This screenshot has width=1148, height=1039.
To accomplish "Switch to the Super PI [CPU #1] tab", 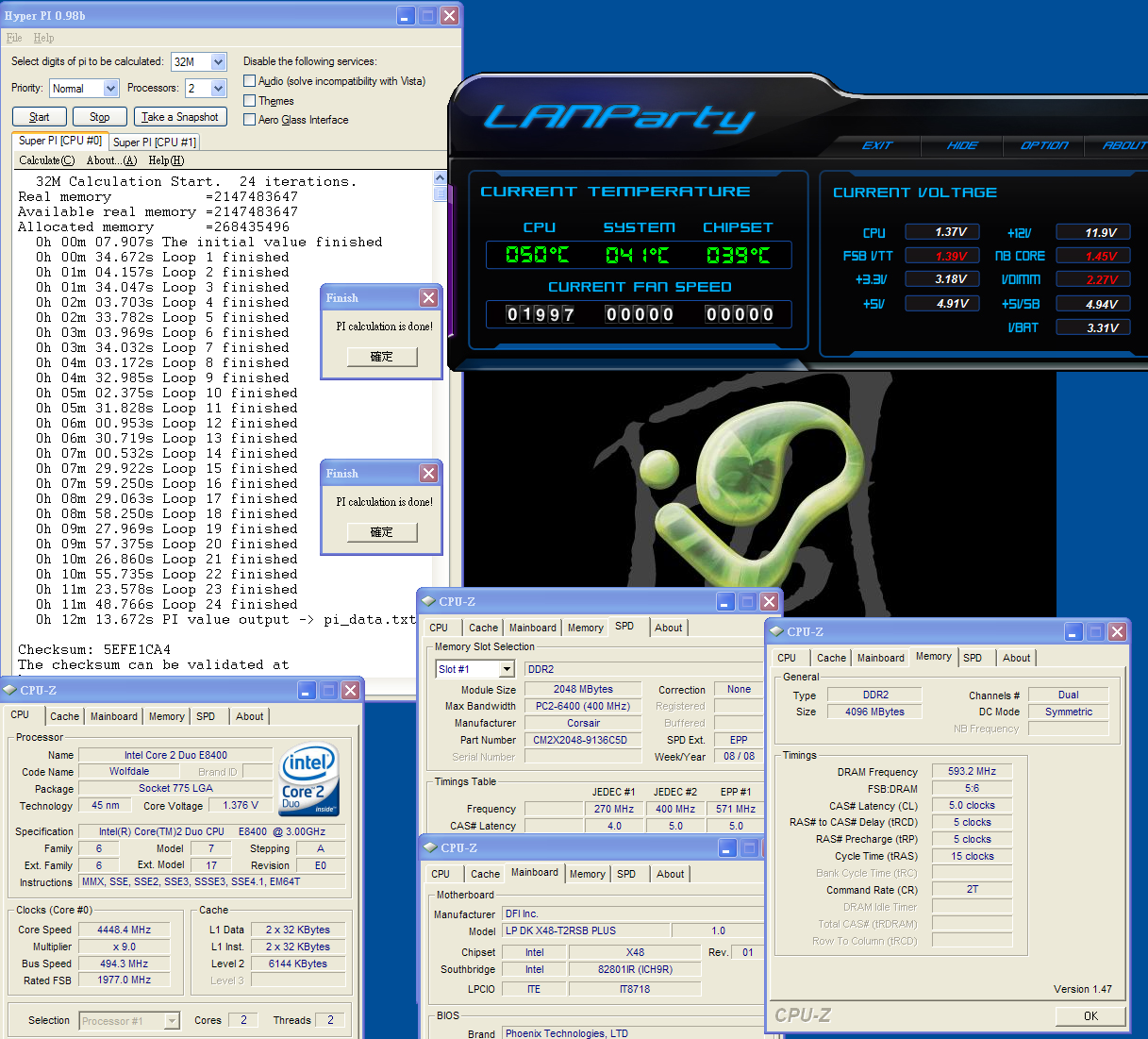I will pyautogui.click(x=155, y=142).
